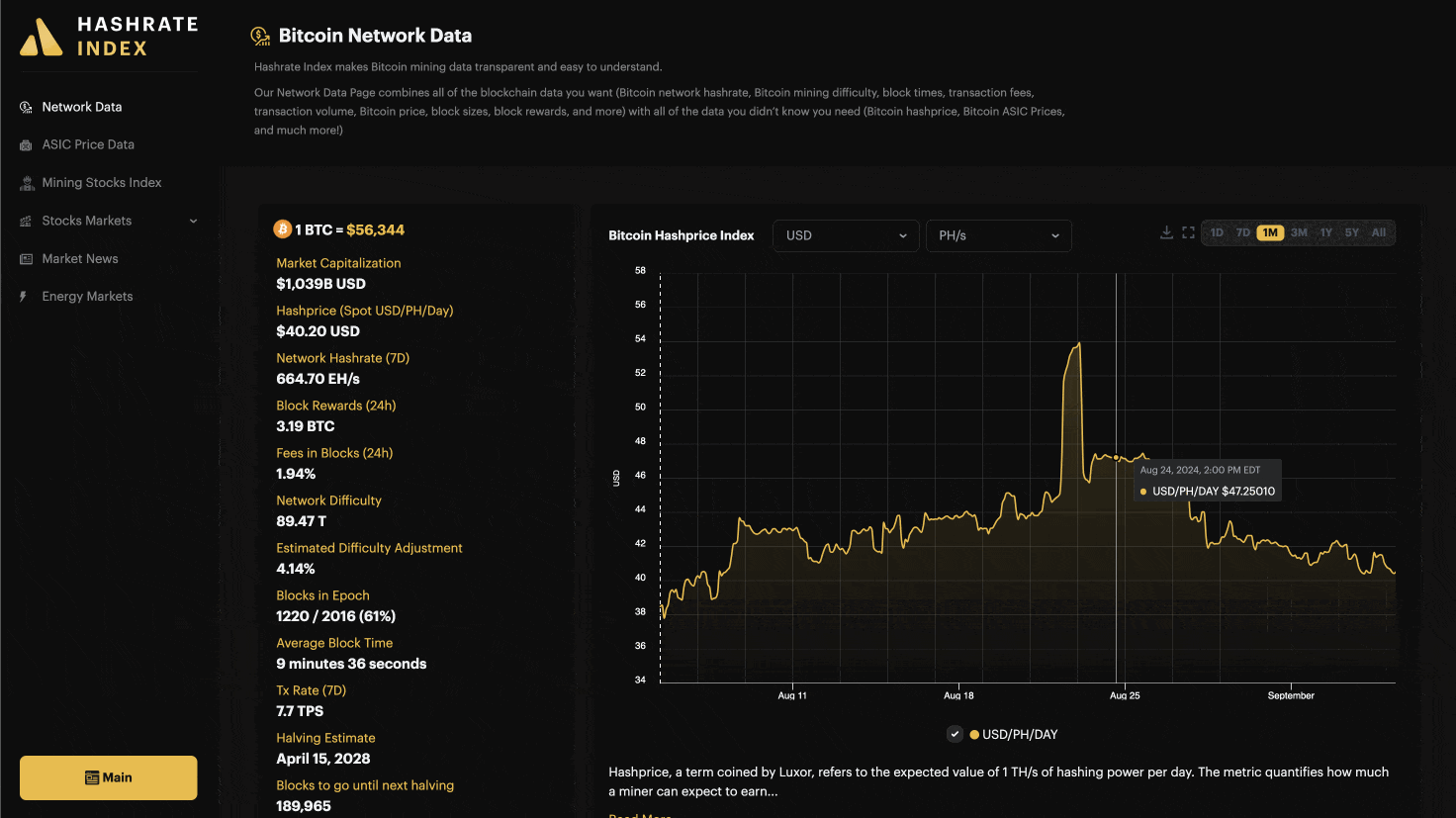Select the Energy Markets lightning bolt icon

pyautogui.click(x=24, y=296)
